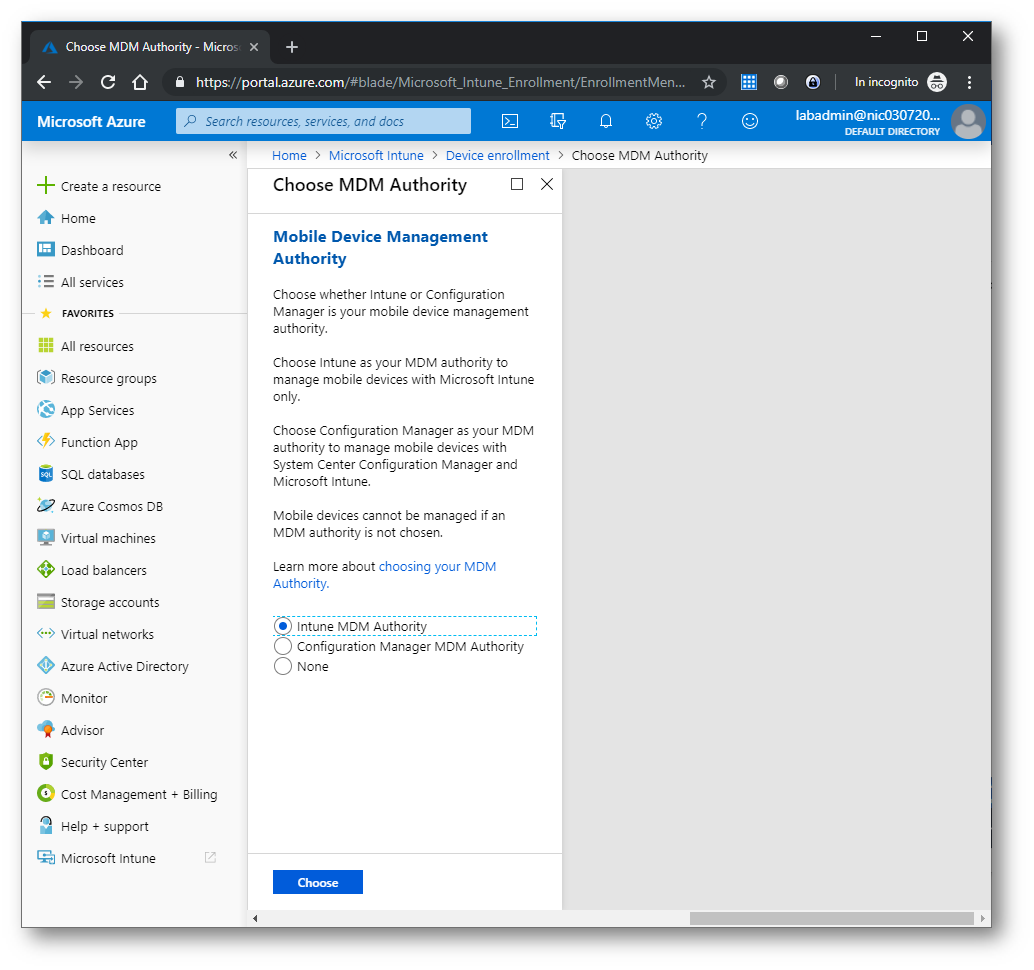Click the Dashboard icon in sidebar
This screenshot has width=1034, height=970.
46,249
